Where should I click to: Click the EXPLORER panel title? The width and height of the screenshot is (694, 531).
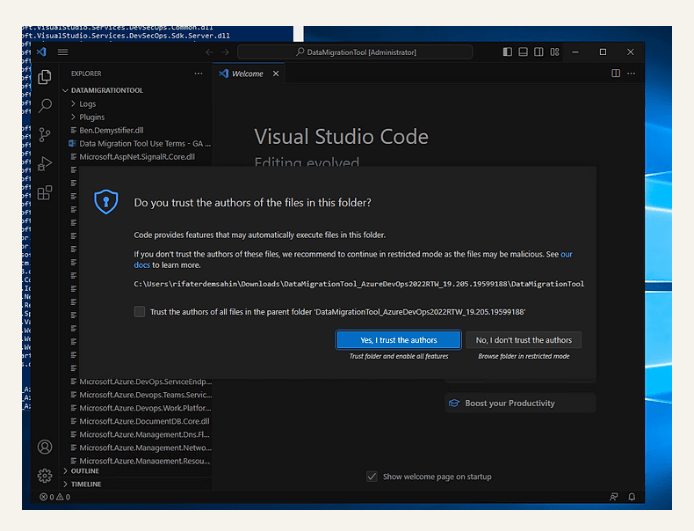tap(86, 73)
